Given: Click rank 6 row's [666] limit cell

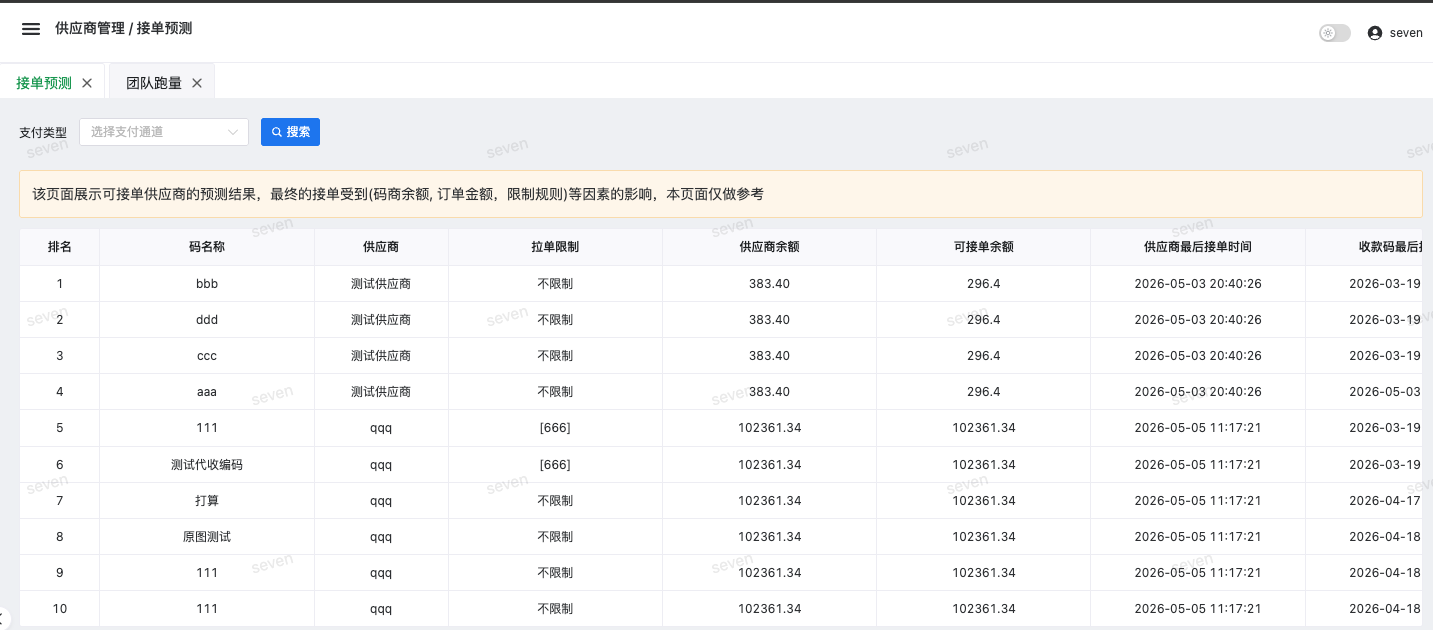Looking at the screenshot, I should coord(555,465).
